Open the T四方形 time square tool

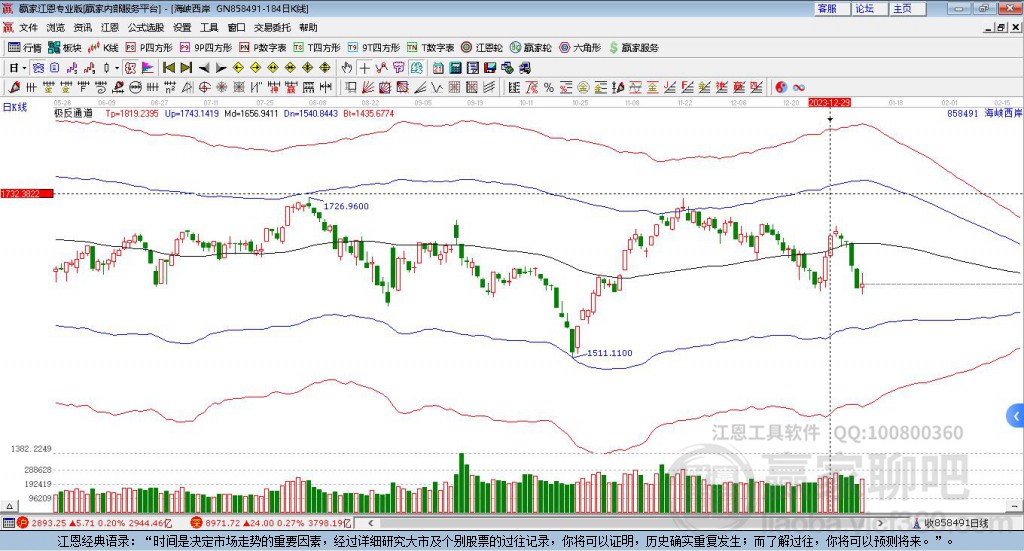click(317, 48)
